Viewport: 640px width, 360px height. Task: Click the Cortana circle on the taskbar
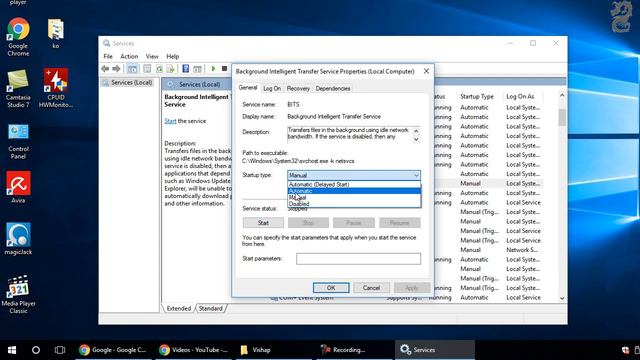pos(36,350)
